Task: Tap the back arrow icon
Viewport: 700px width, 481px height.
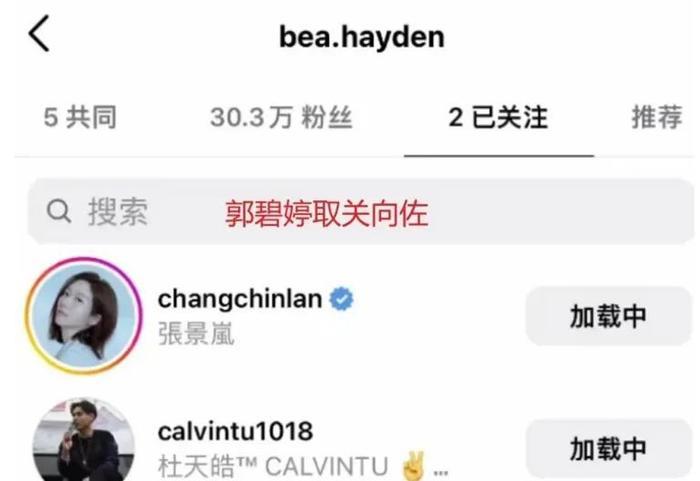Action: [39, 33]
